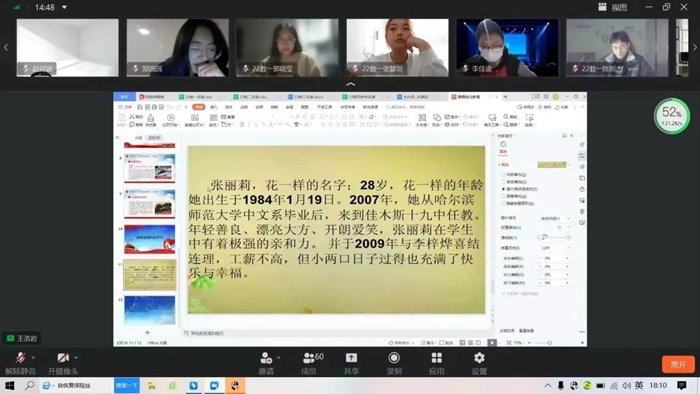Unmute the microphone with 解除静音
This screenshot has height=394, width=700.
[20, 363]
